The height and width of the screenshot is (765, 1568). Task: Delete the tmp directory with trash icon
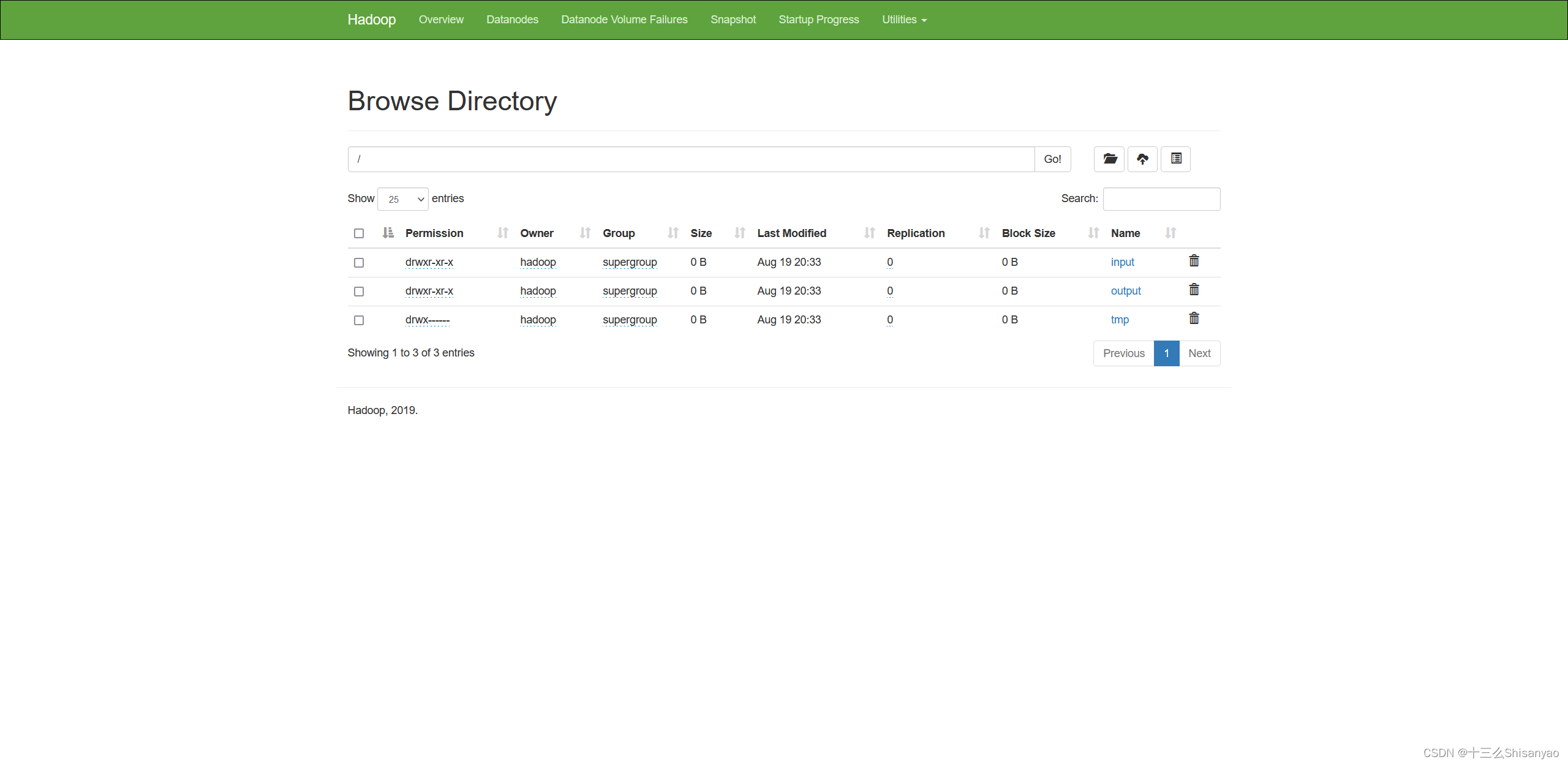point(1194,318)
